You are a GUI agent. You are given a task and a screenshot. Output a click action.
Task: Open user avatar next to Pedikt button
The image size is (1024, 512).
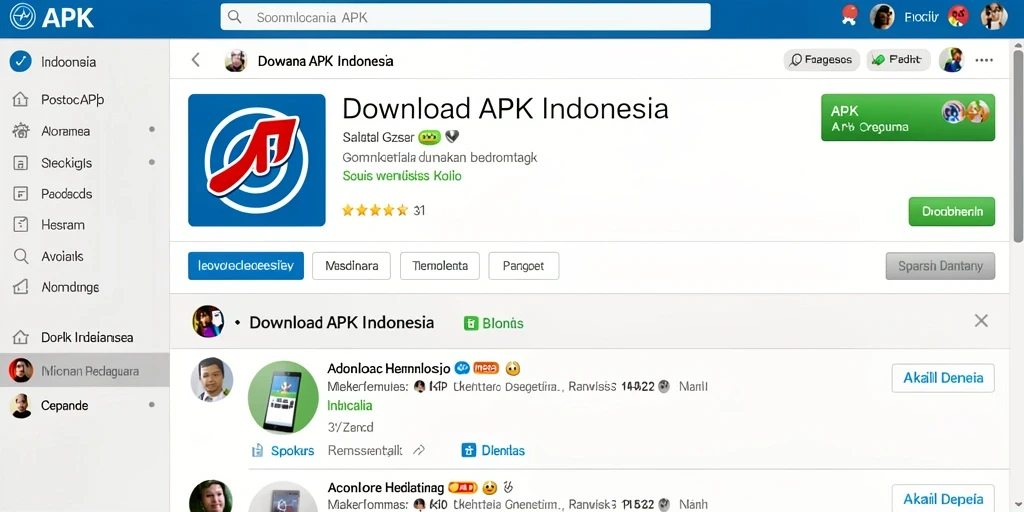pyautogui.click(x=951, y=60)
